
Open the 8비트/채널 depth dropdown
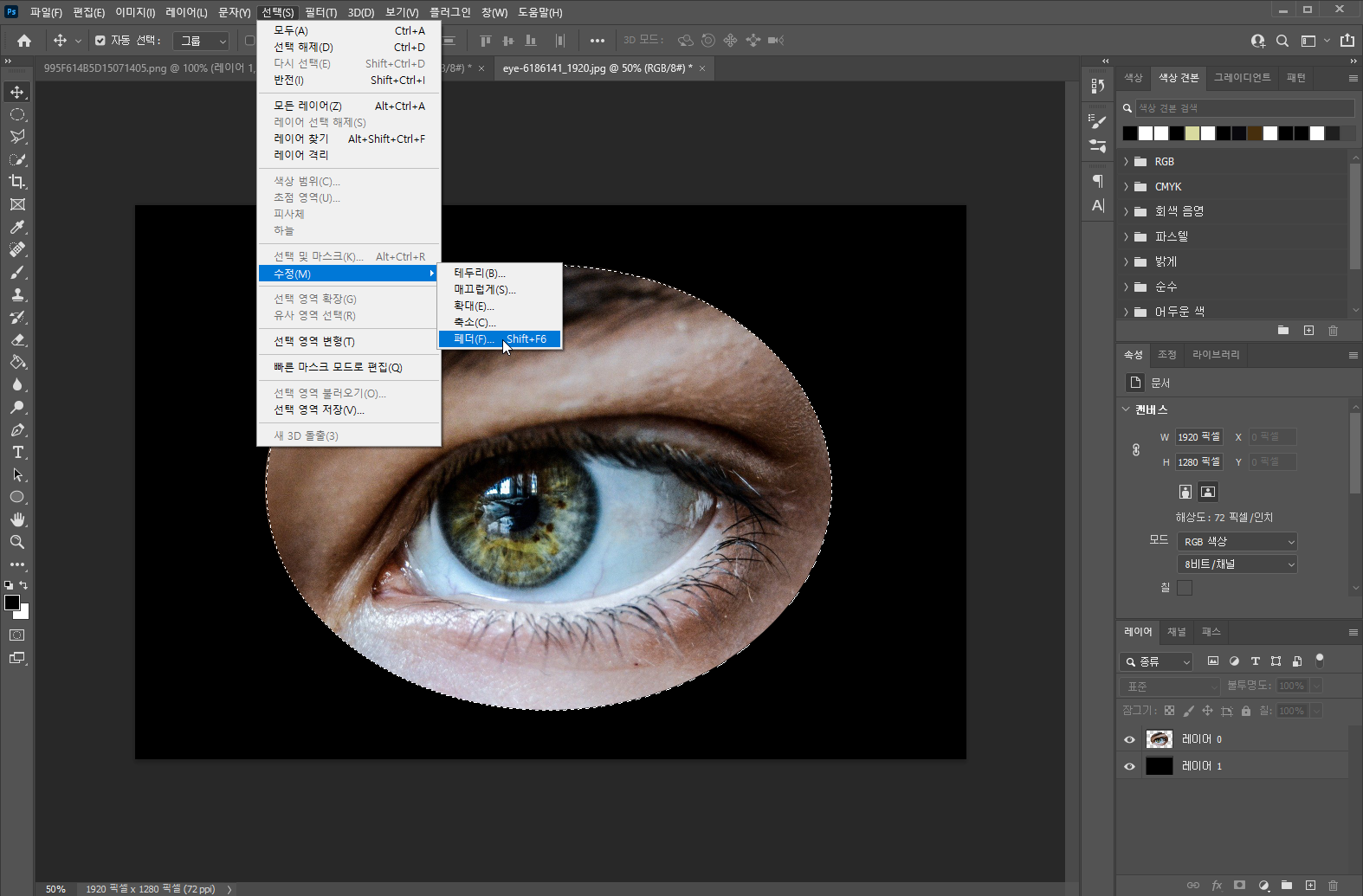click(1237, 564)
